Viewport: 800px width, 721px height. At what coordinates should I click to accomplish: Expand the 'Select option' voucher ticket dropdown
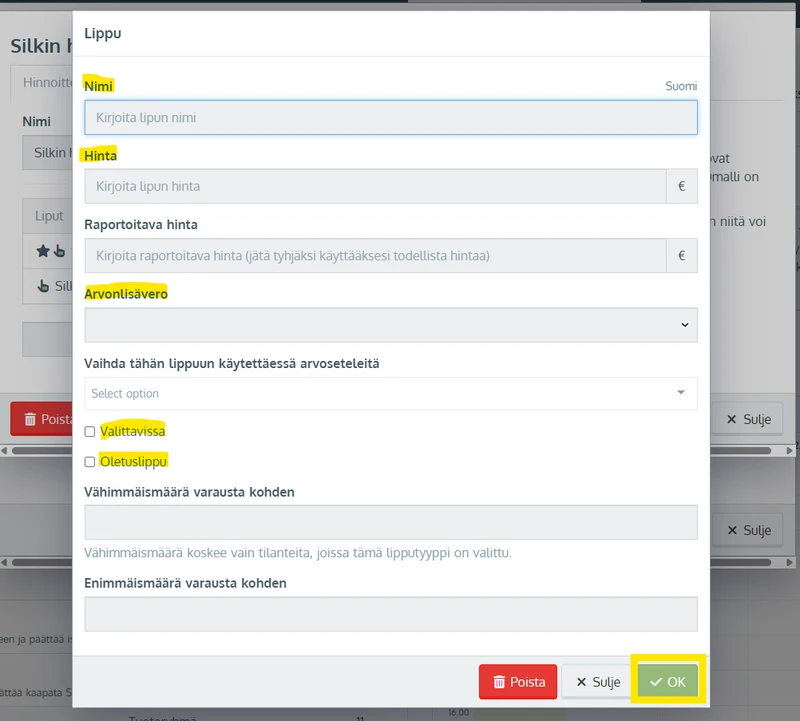[391, 393]
